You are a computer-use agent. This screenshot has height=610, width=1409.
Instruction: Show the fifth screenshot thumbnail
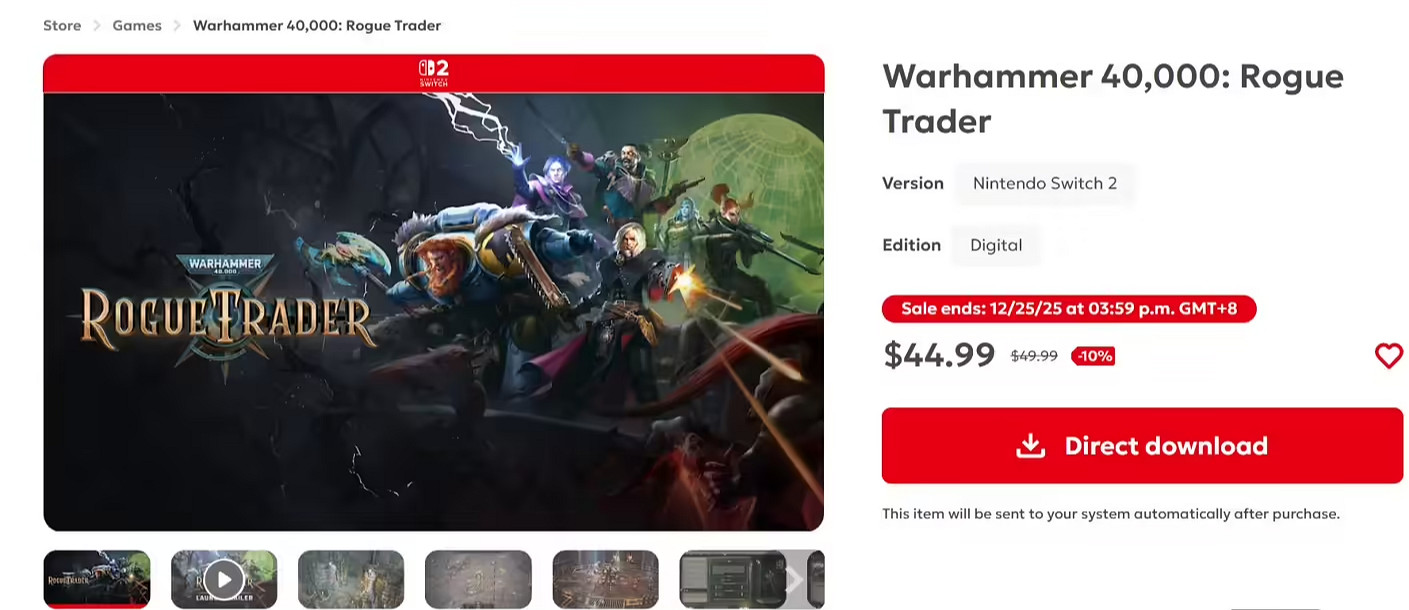click(x=606, y=579)
